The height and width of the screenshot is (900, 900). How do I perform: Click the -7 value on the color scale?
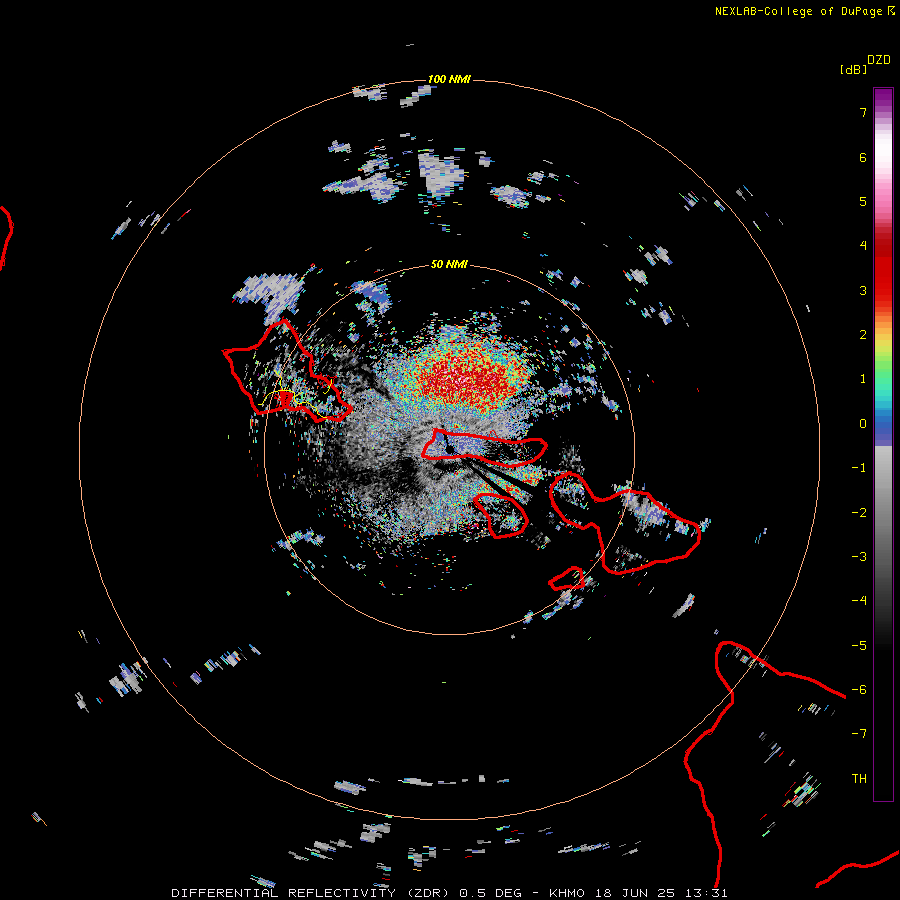coord(859,734)
